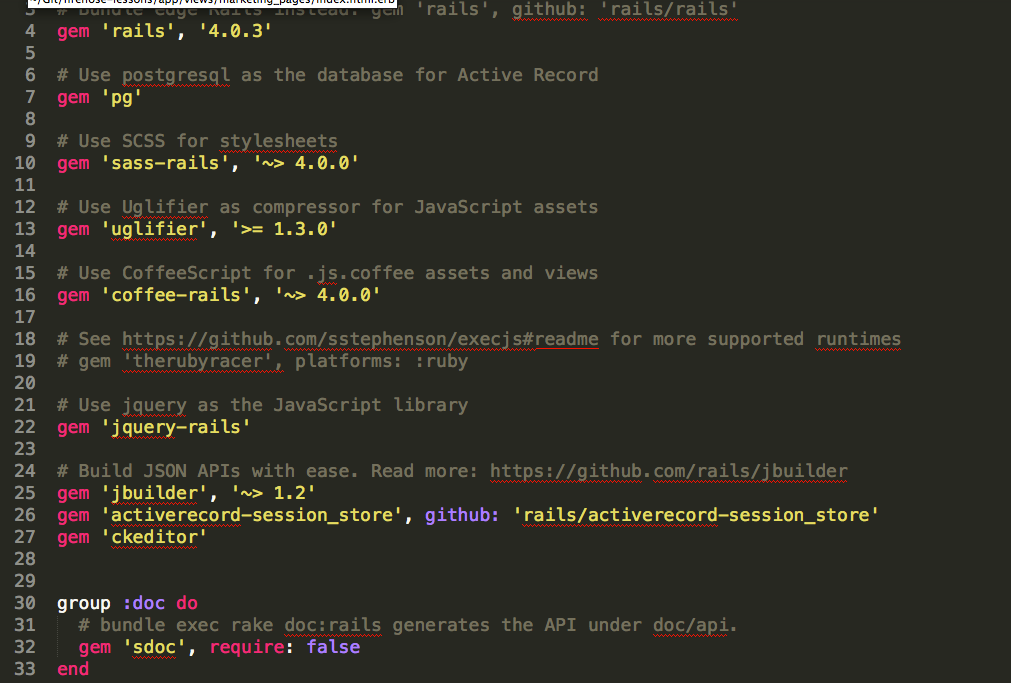Screen dimensions: 1011x683
Task: Click line number 13 in the gutter
Action: pos(25,229)
